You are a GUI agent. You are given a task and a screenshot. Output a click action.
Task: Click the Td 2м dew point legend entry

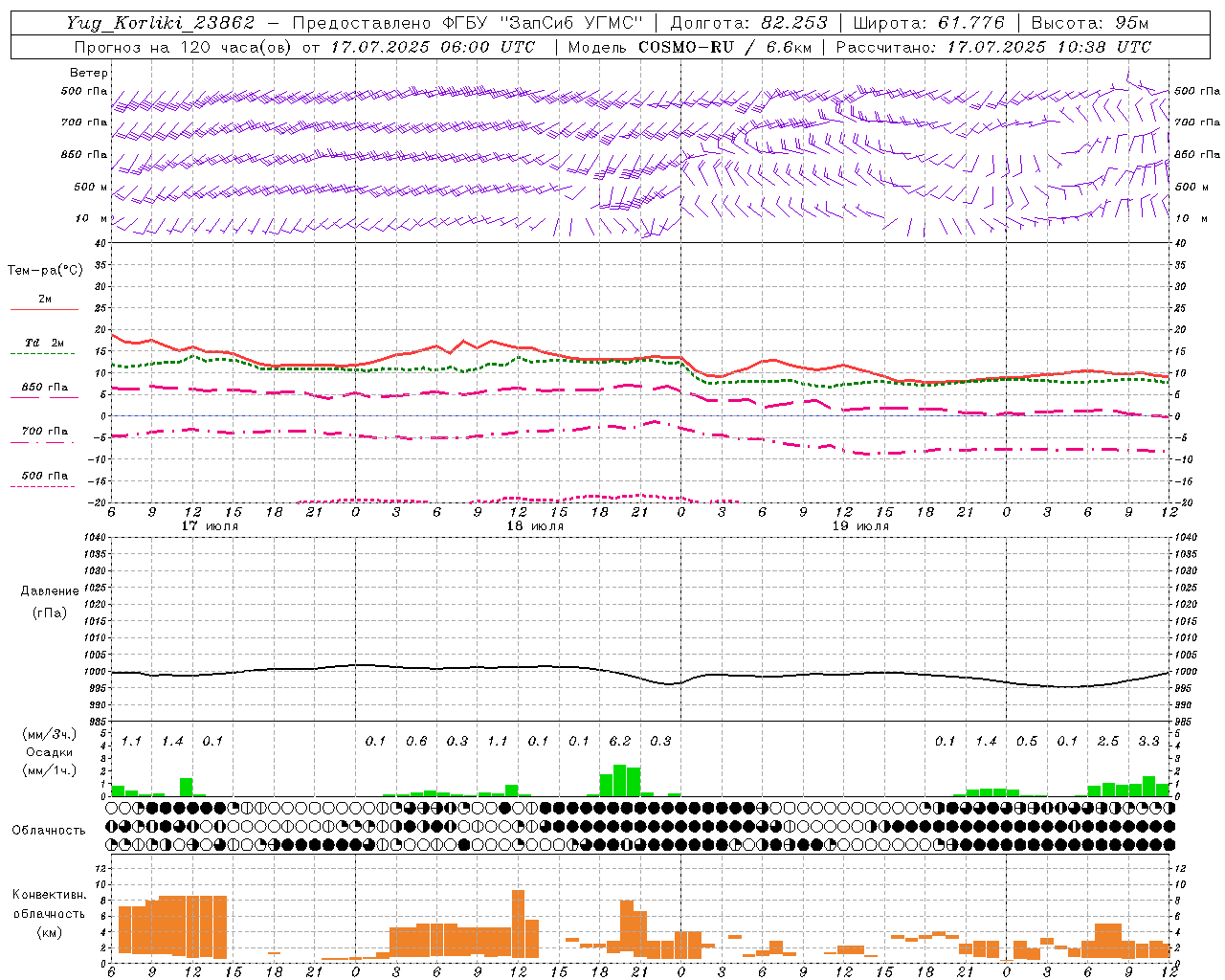45,343
